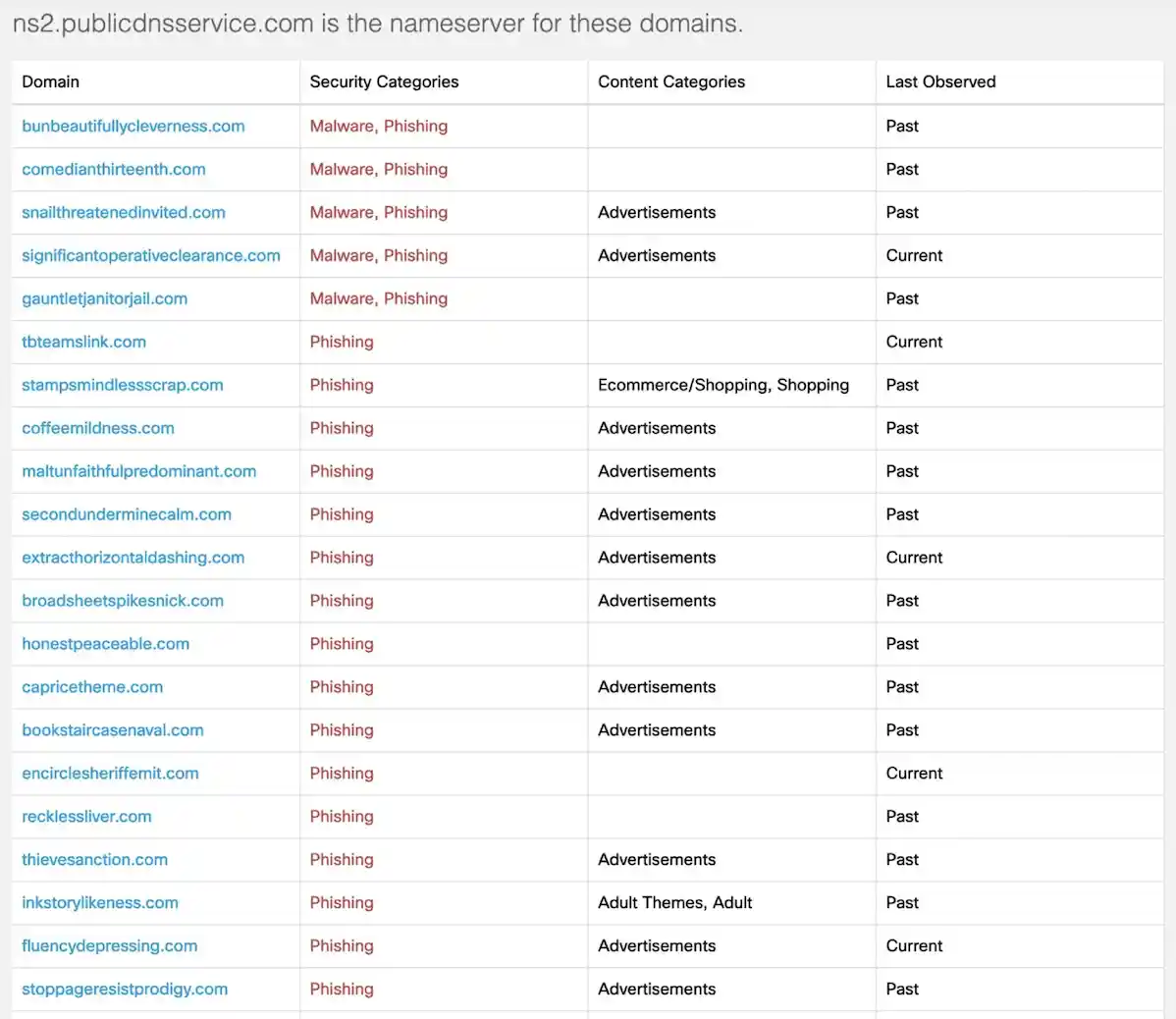1176x1019 pixels.
Task: Visit the comedianthirteenth.com domain page
Action: 113,169
